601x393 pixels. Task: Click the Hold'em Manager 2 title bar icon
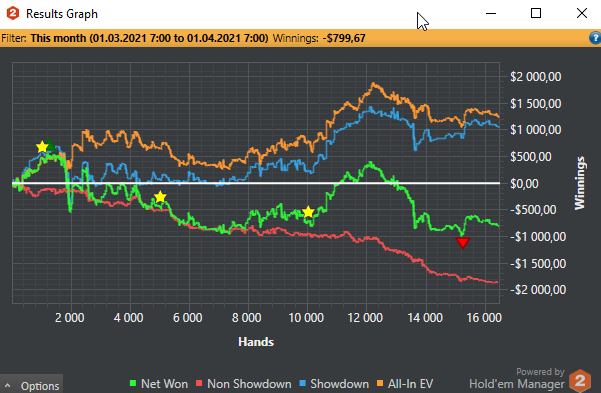point(13,13)
